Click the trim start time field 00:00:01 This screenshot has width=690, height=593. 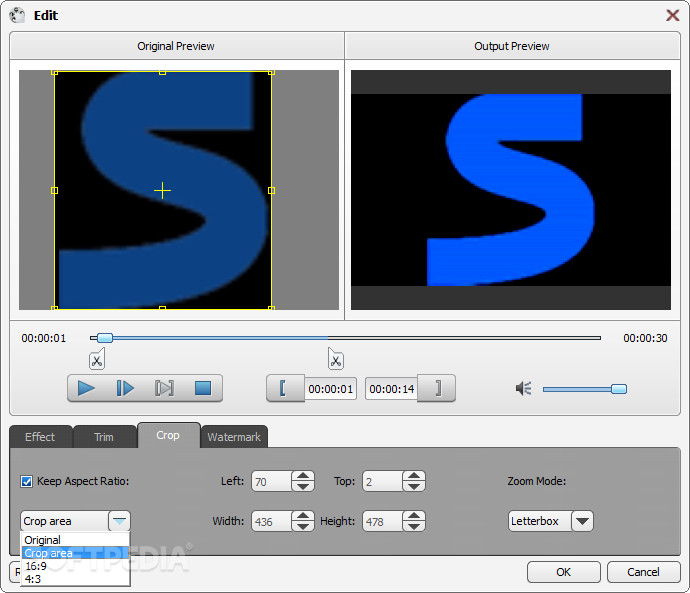(330, 389)
